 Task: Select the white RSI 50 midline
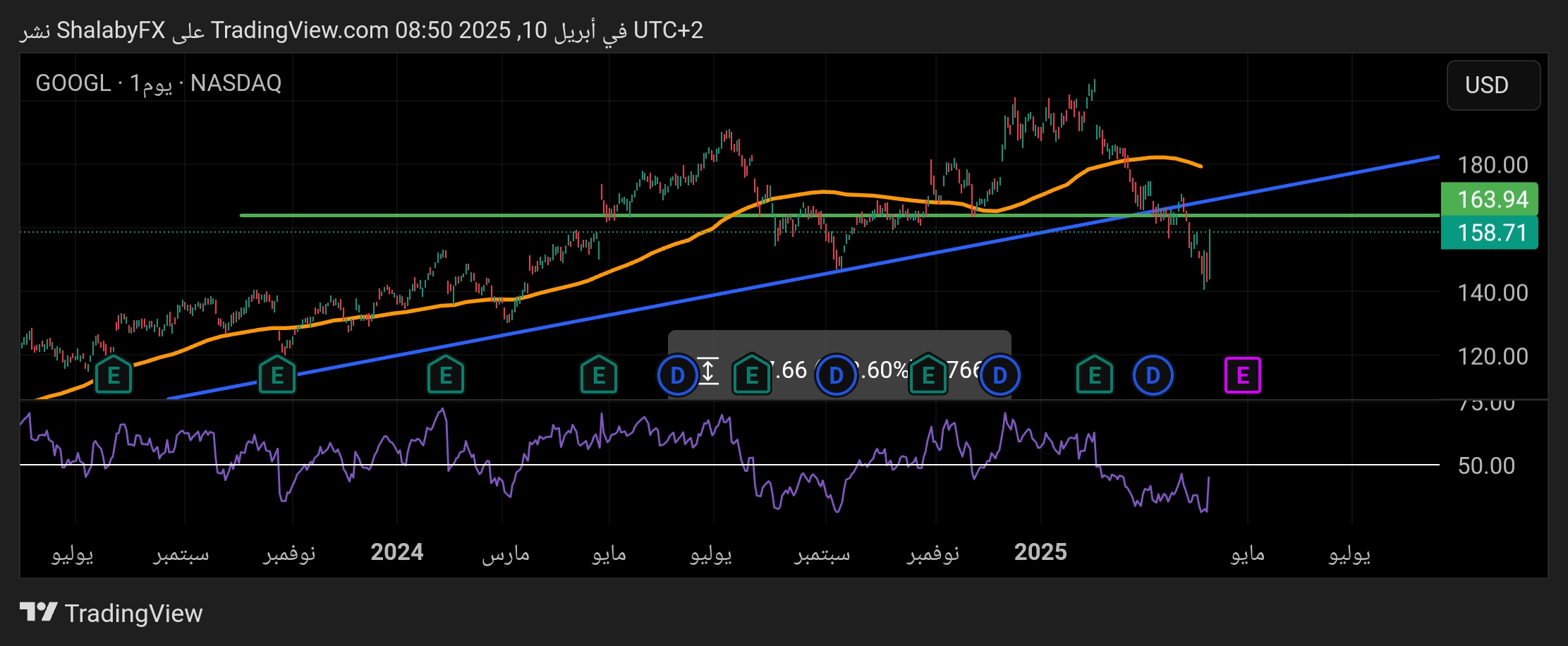729,465
